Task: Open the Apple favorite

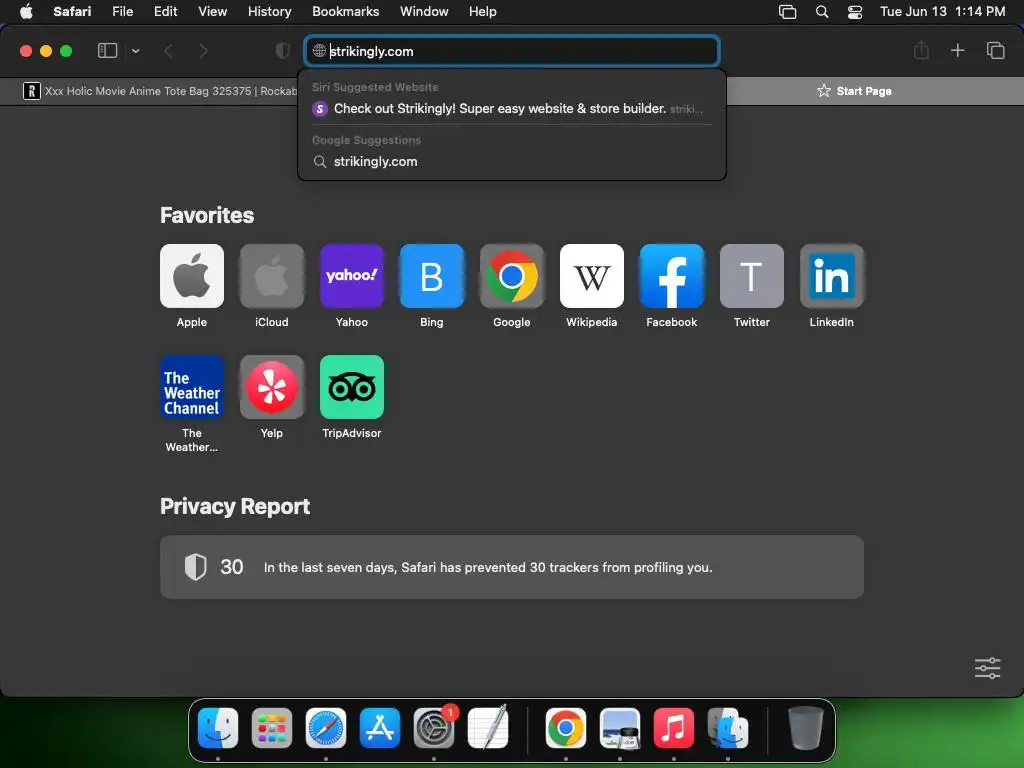Action: 191,276
